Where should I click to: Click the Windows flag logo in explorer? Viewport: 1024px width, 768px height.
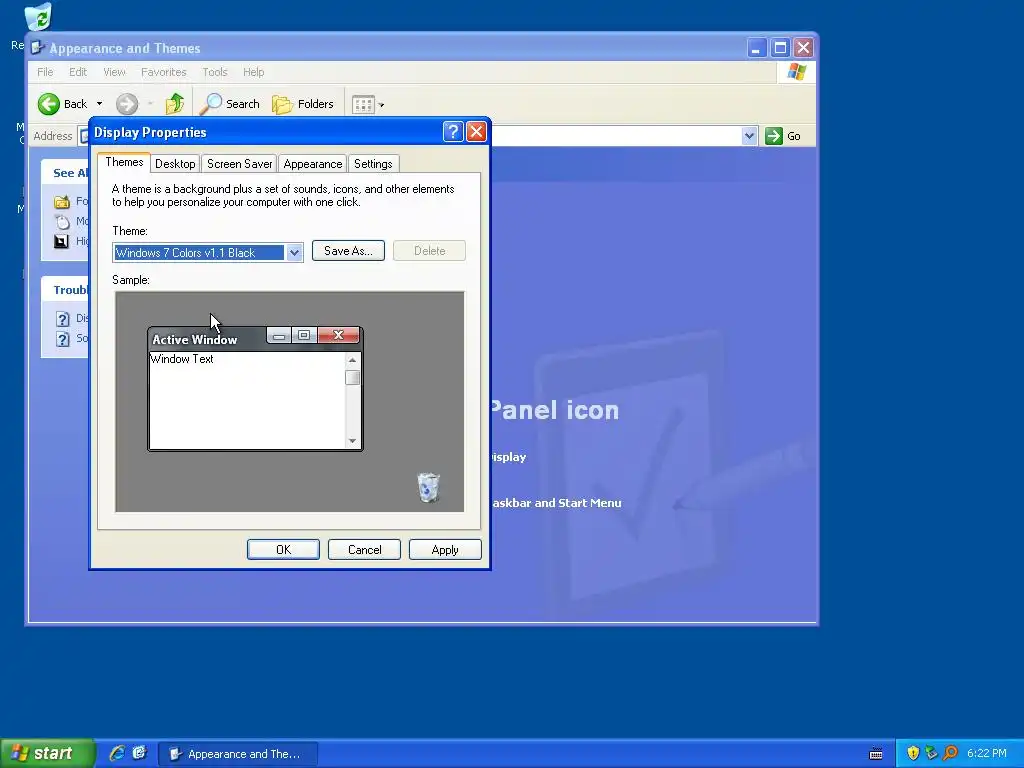click(796, 72)
